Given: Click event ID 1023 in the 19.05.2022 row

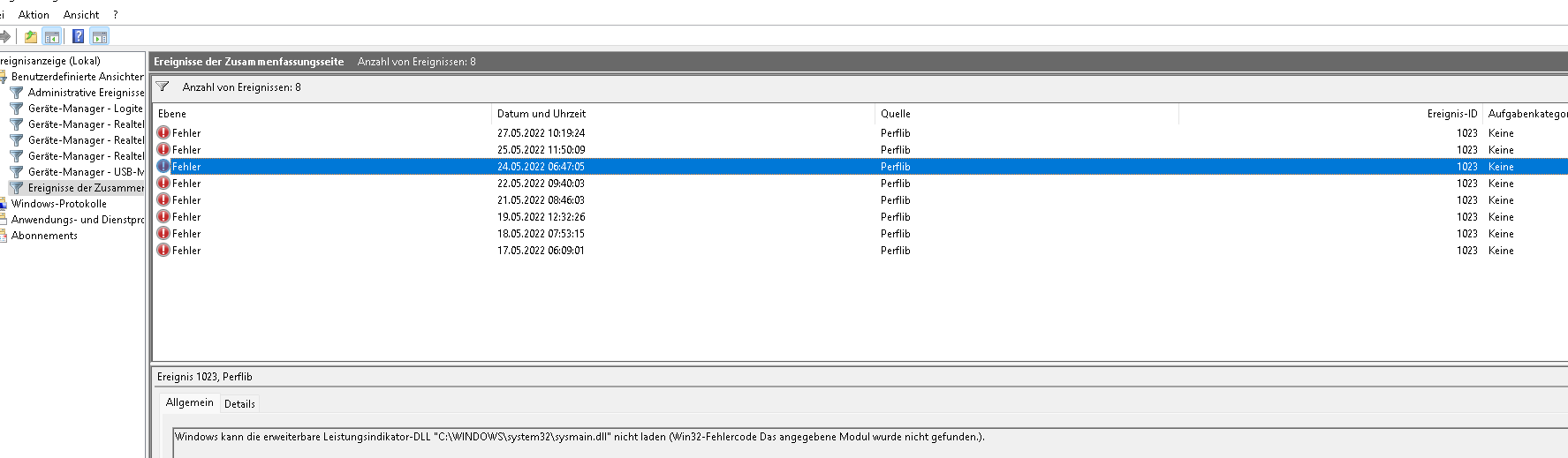Looking at the screenshot, I should point(1466,217).
